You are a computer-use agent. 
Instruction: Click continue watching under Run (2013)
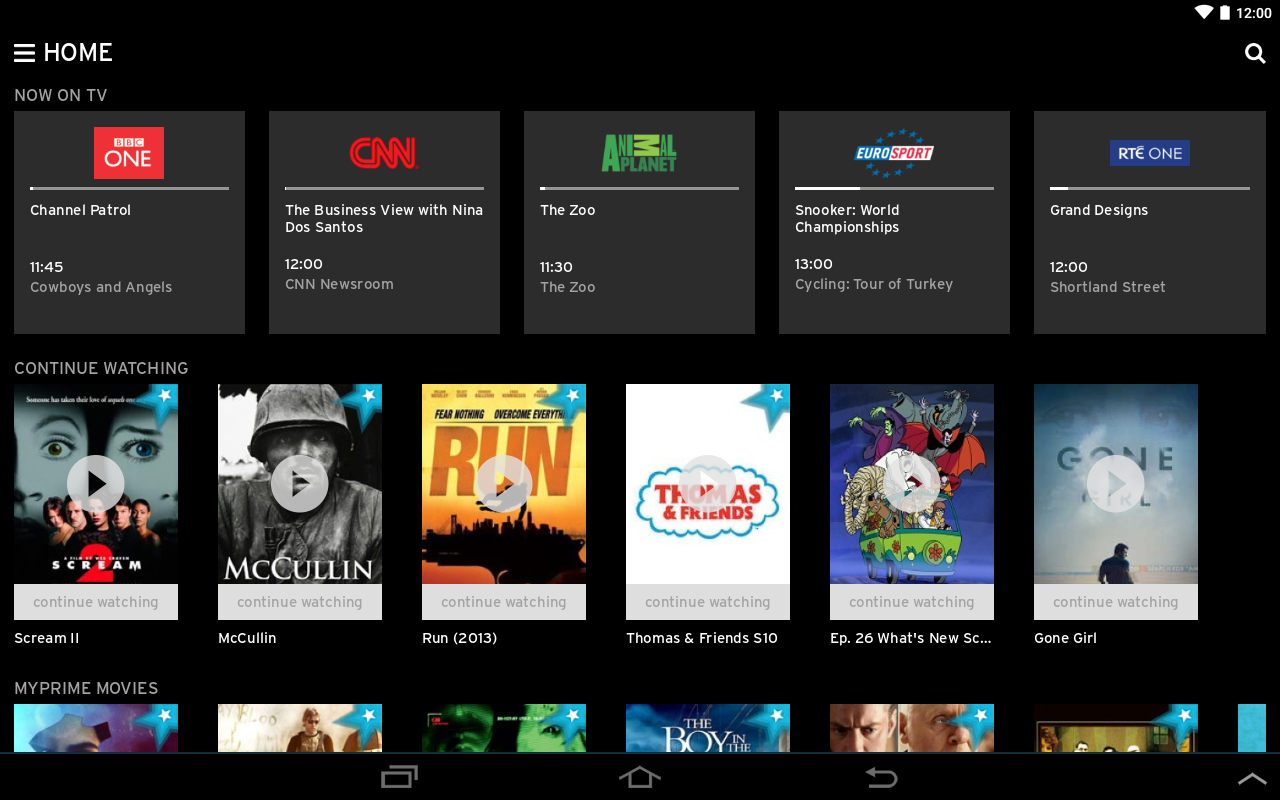click(x=504, y=602)
